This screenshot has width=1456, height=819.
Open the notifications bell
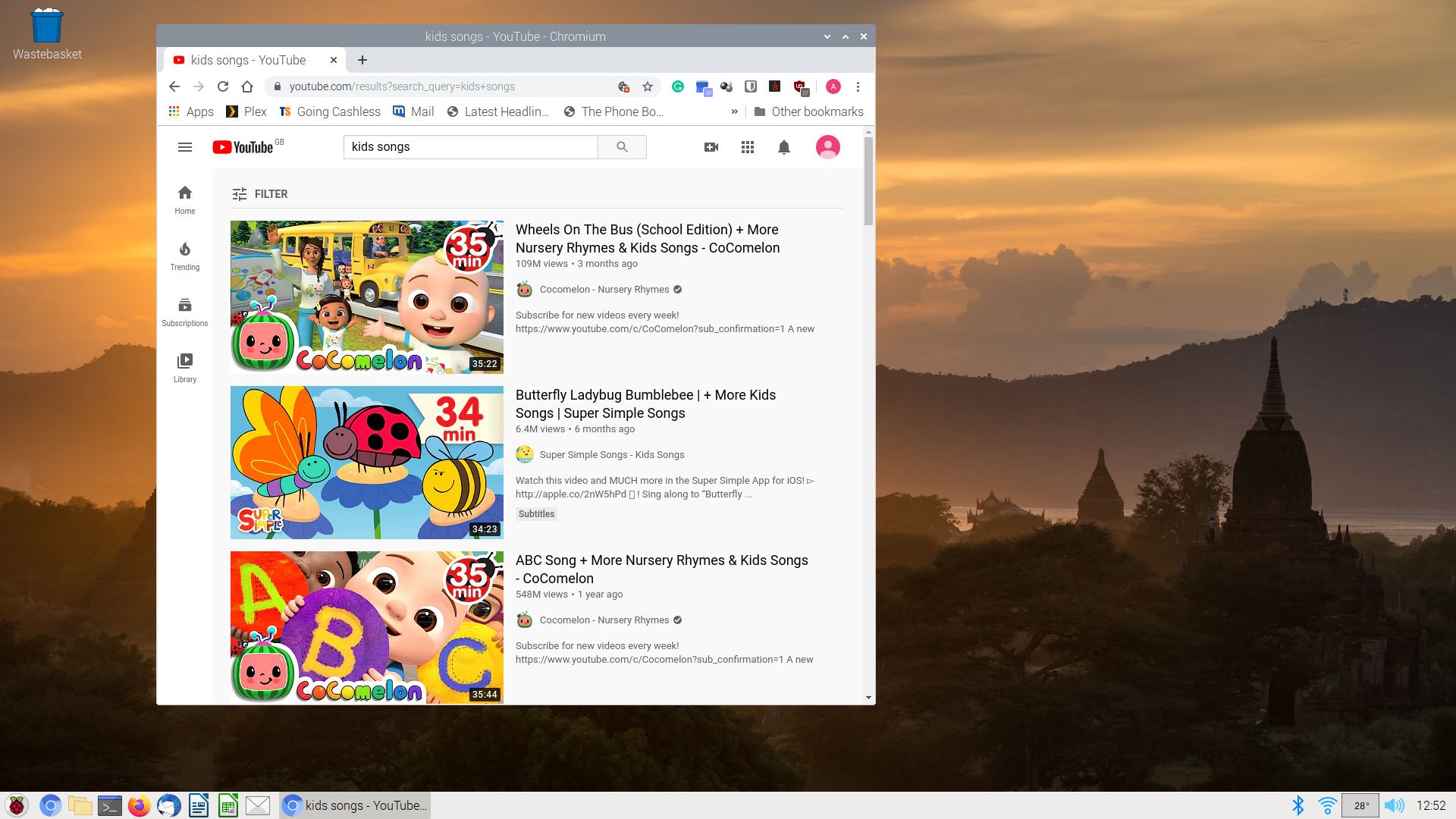783,147
